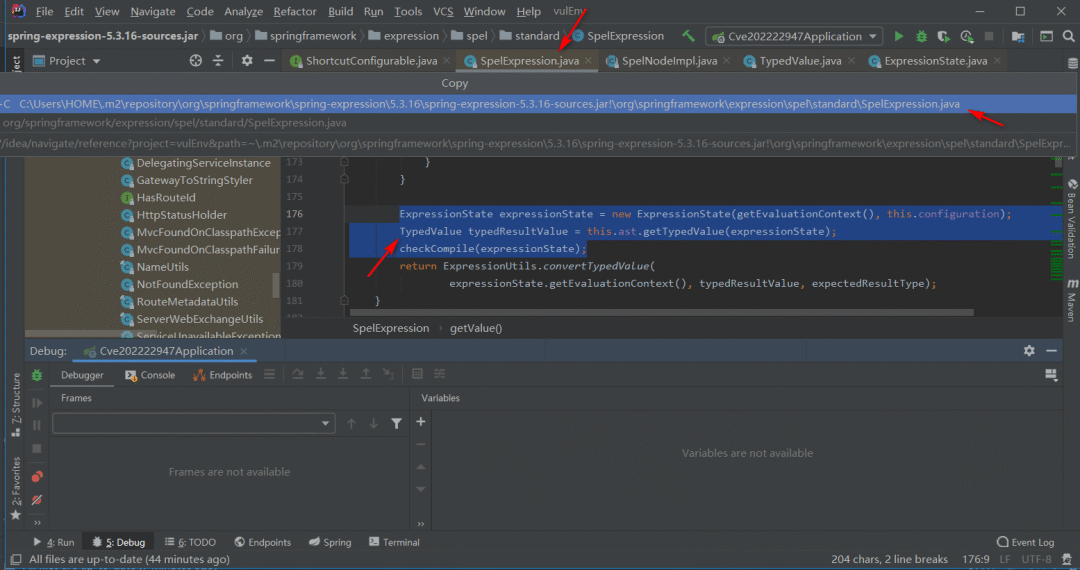Open Project panel settings gear
The width and height of the screenshot is (1080, 570).
point(247,61)
